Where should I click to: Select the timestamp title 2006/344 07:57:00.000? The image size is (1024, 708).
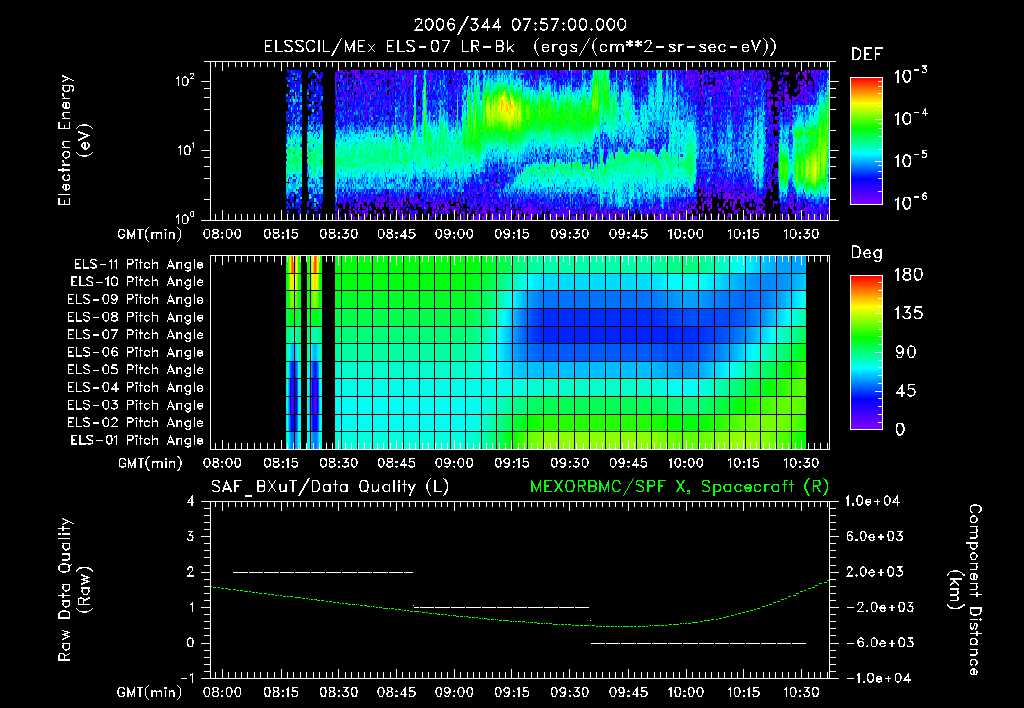point(520,25)
